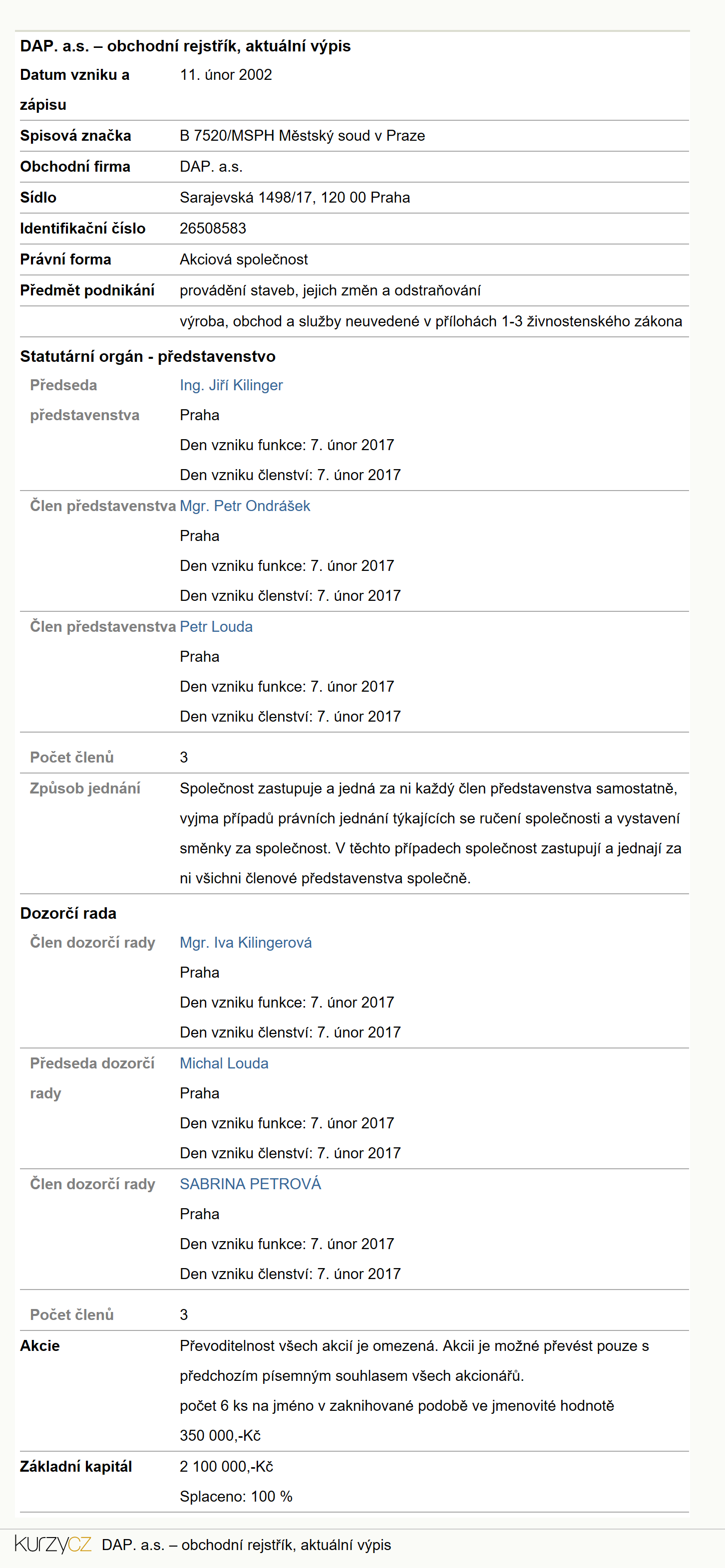Visit the Michal Louda link

tap(224, 1063)
